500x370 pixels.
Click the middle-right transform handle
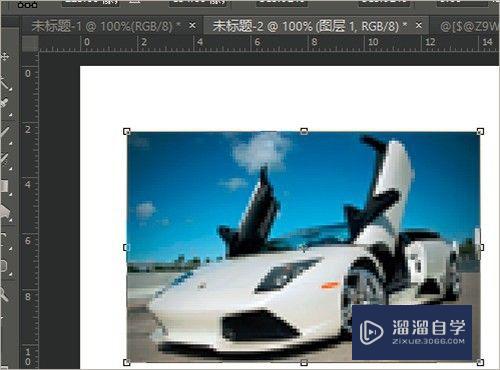click(481, 247)
